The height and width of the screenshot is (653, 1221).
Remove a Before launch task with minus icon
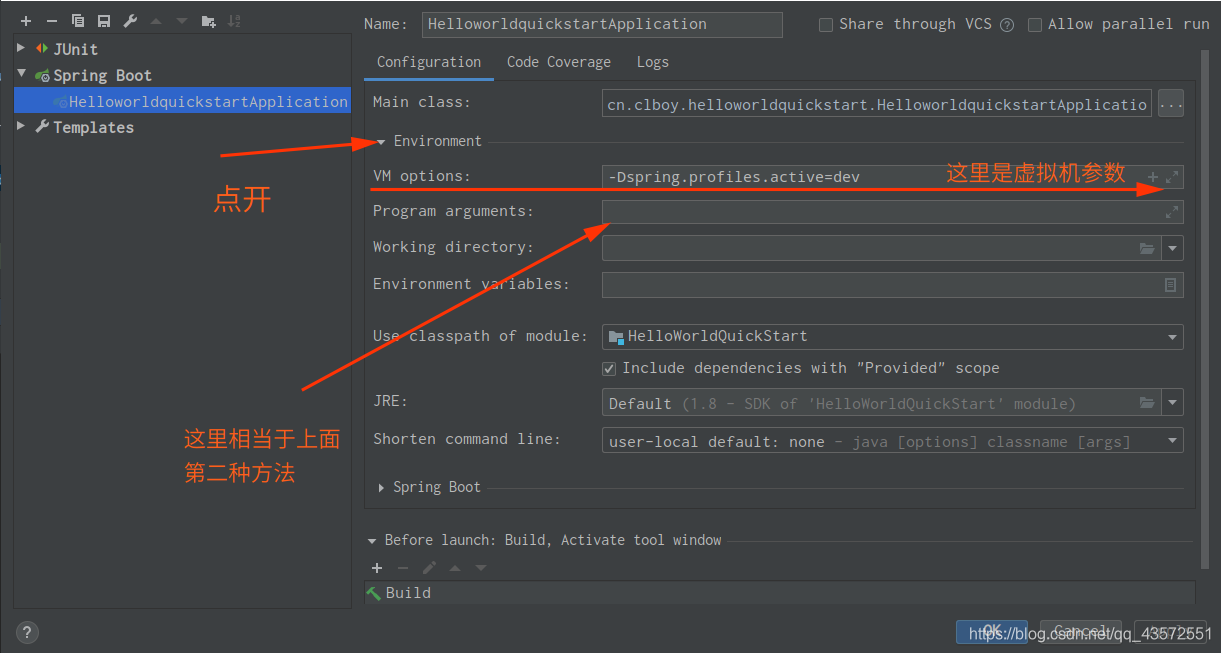point(403,568)
